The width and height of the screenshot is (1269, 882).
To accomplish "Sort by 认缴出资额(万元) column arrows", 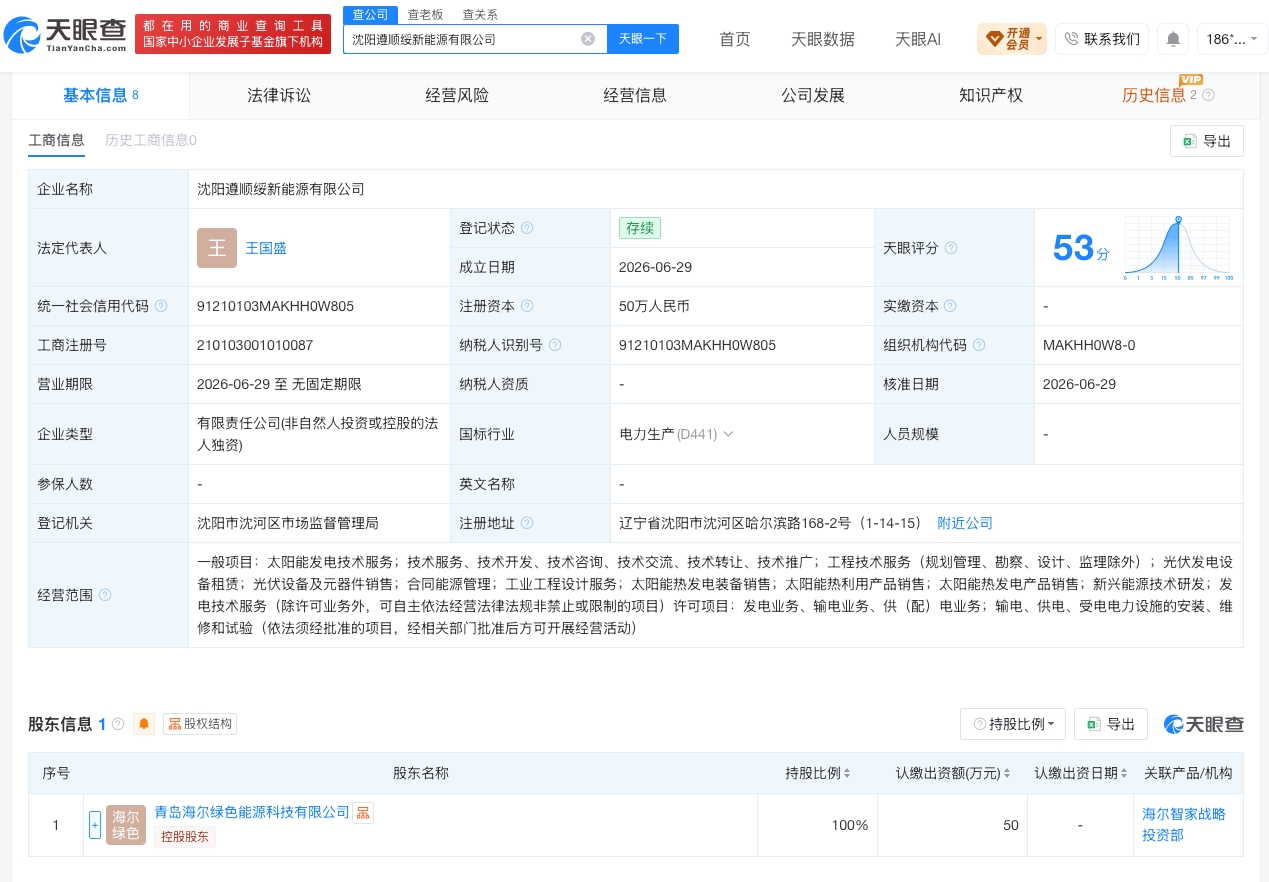I will tap(1007, 773).
